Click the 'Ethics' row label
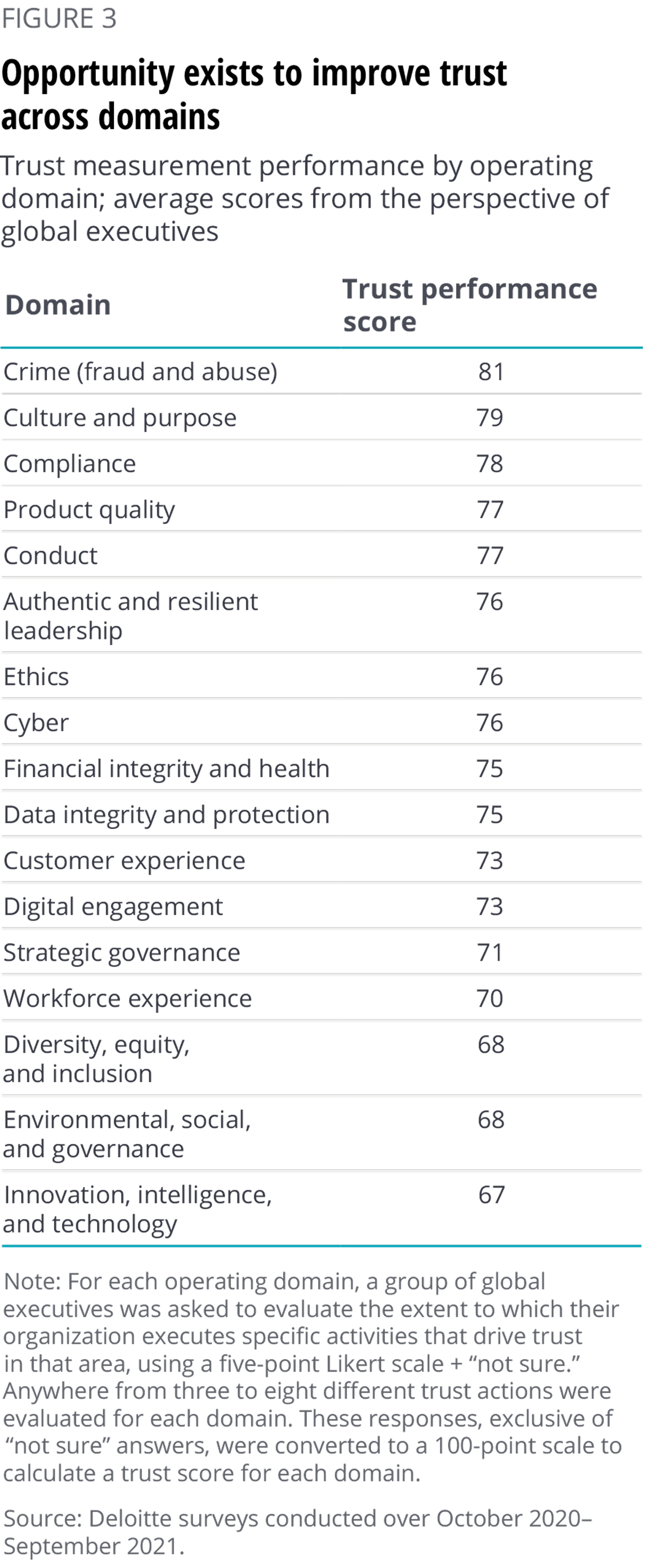The image size is (647, 1568). (37, 677)
